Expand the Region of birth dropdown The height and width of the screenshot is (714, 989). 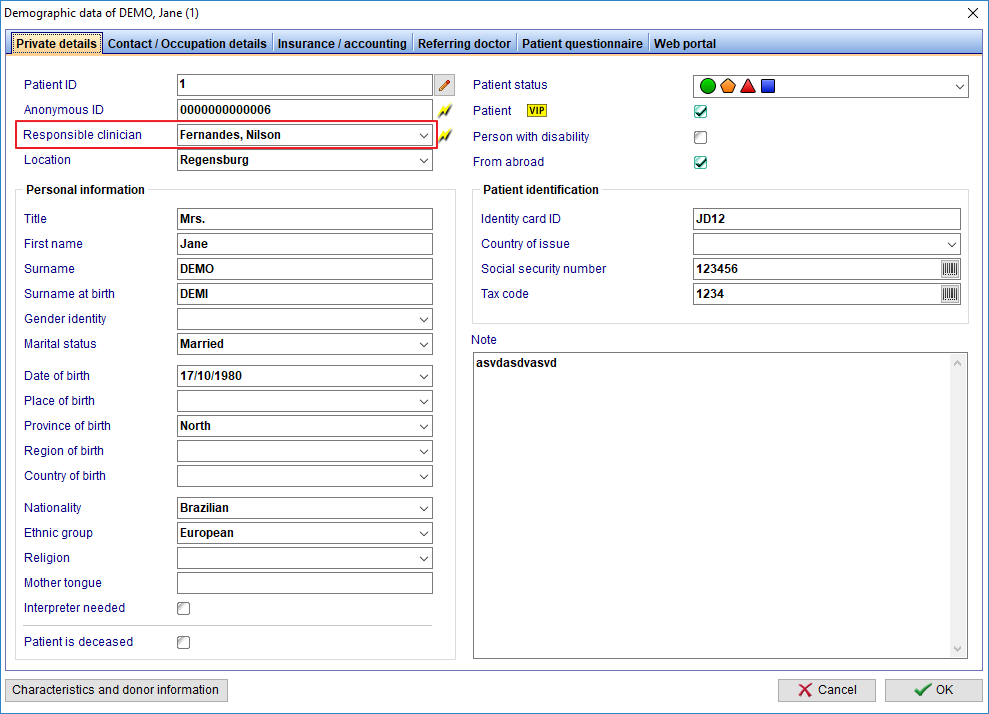click(424, 452)
